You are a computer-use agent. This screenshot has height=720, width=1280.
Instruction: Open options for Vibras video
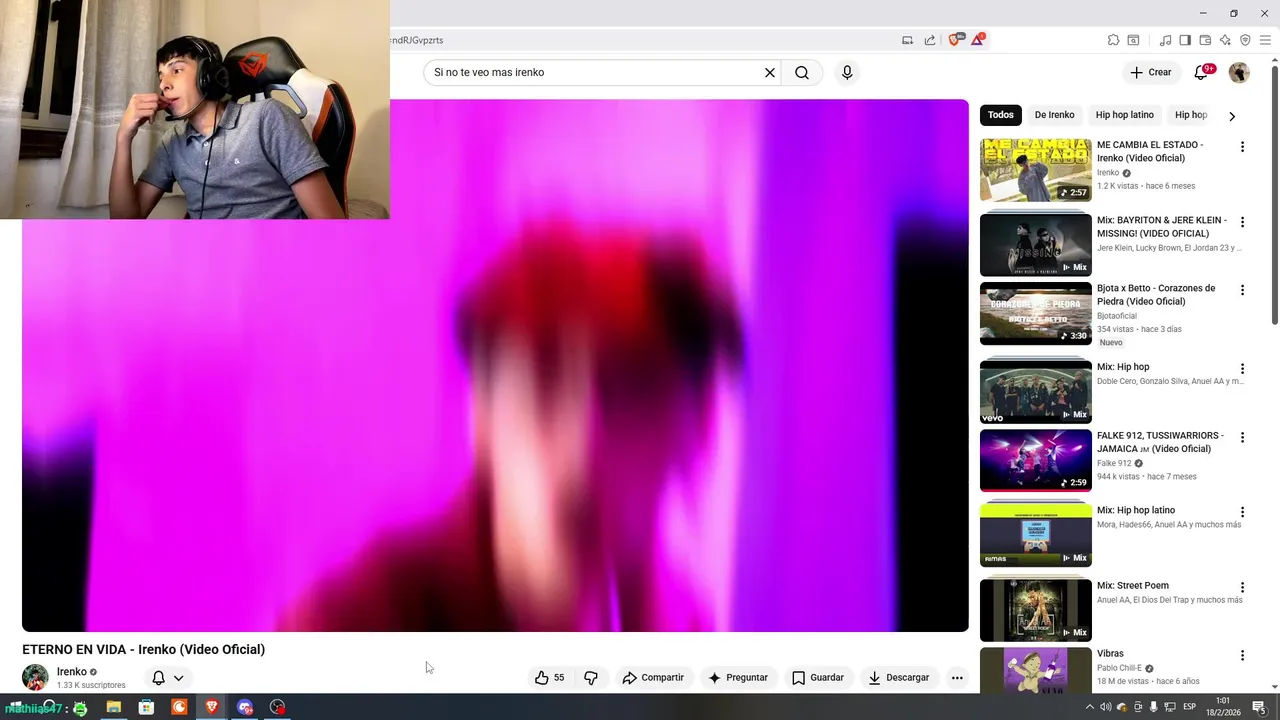1242,655
